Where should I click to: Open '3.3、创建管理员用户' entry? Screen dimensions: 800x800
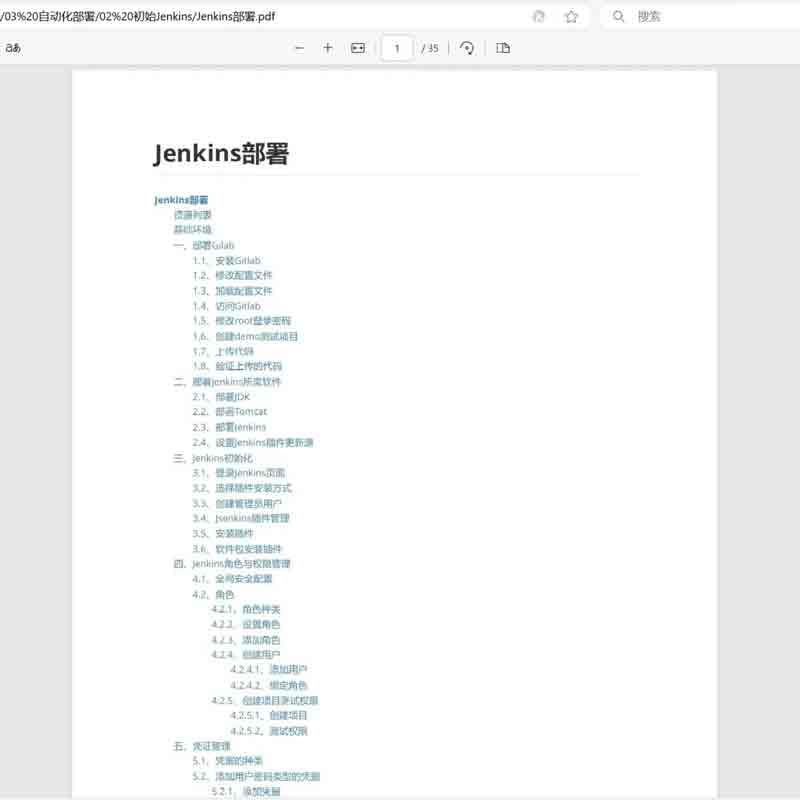coord(237,504)
